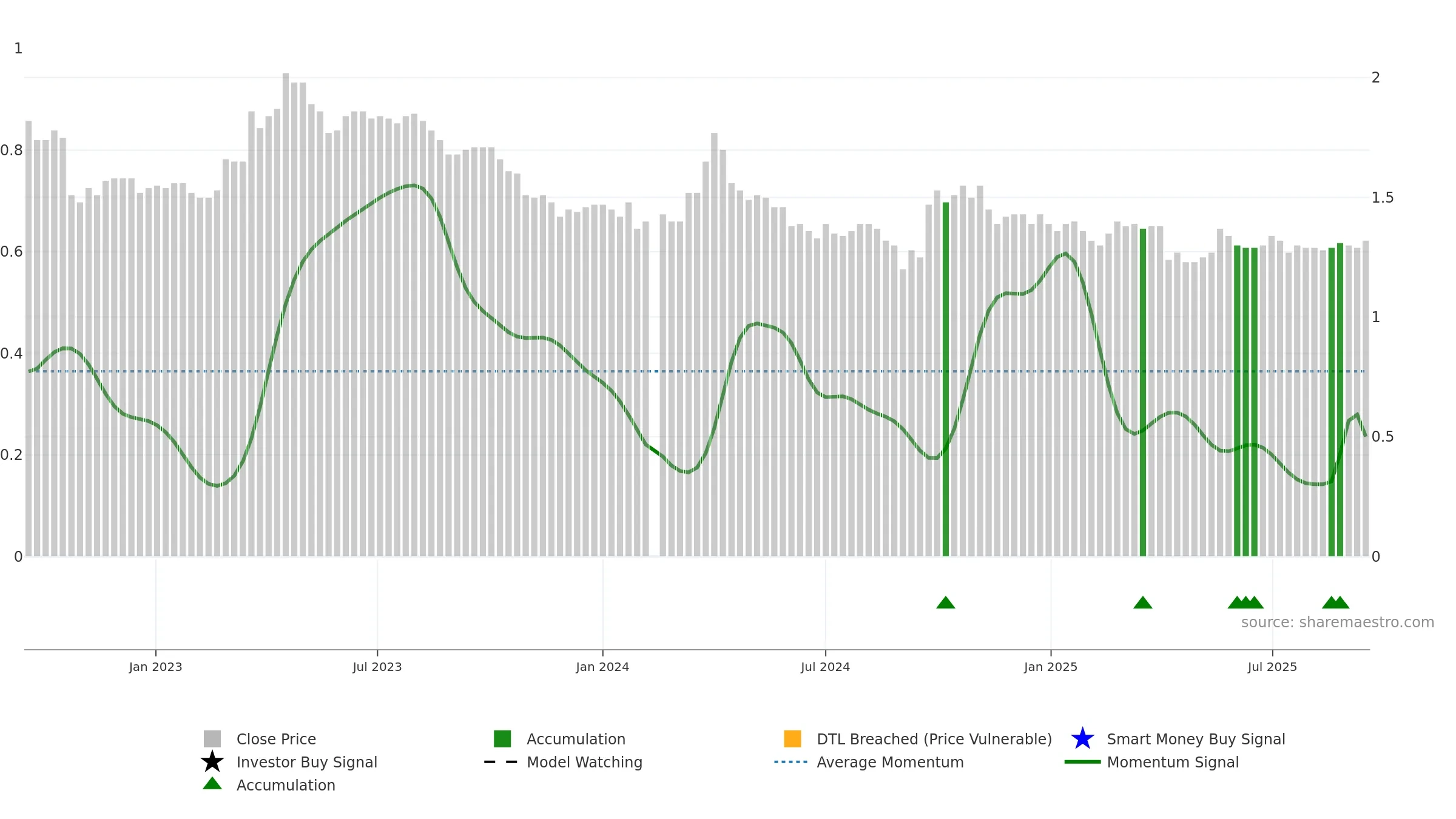1456x819 pixels.
Task: Toggle the Momentum Signal legend label
Action: 1173,763
